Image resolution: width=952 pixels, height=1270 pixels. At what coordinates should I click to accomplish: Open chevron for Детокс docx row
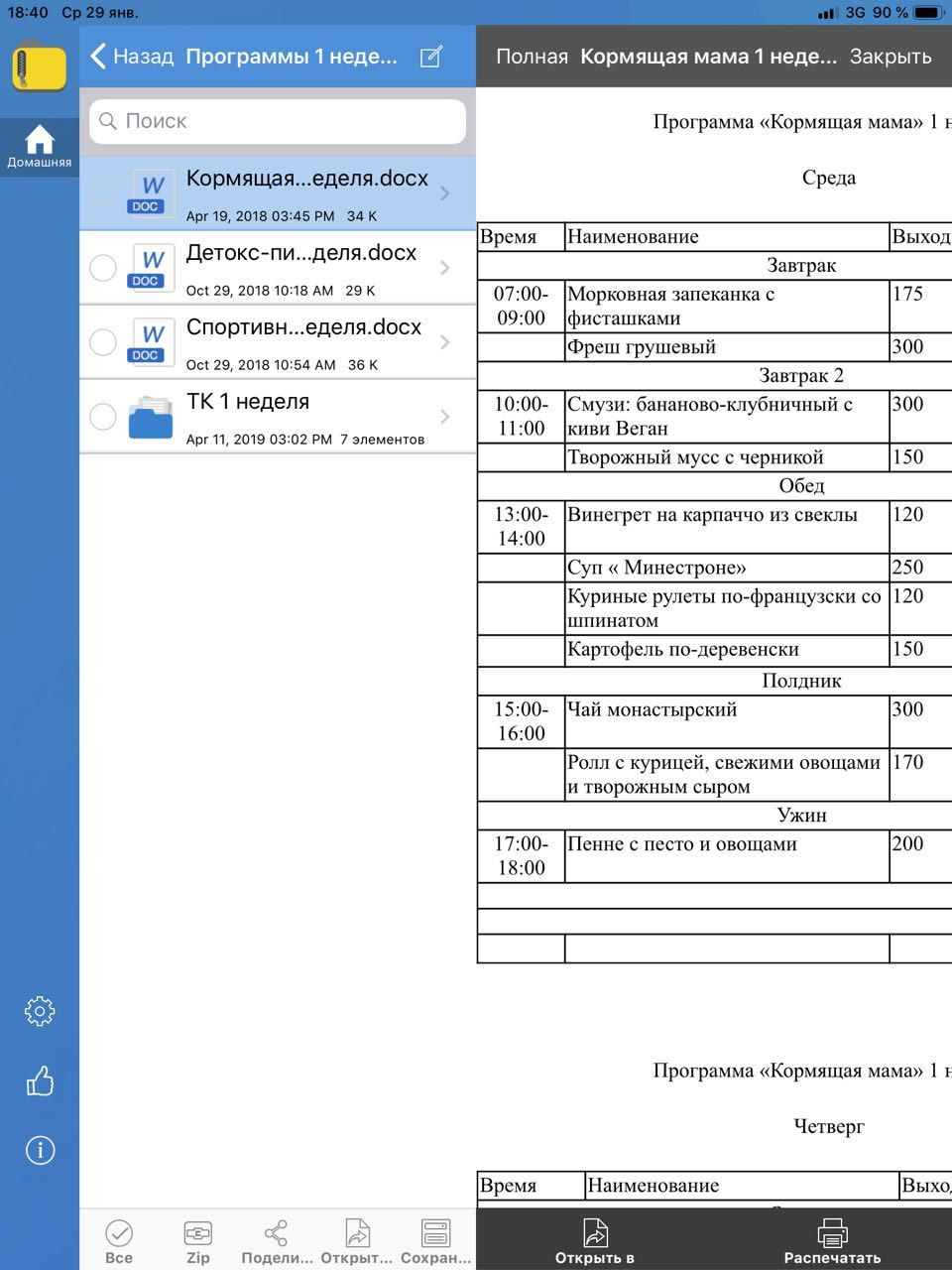click(445, 268)
